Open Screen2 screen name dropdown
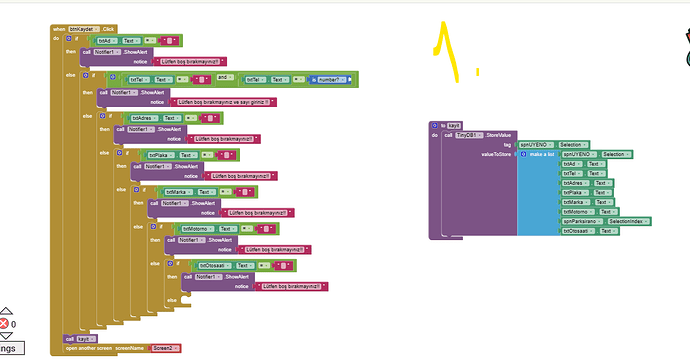Screen dimensions: 690x360 (176, 348)
